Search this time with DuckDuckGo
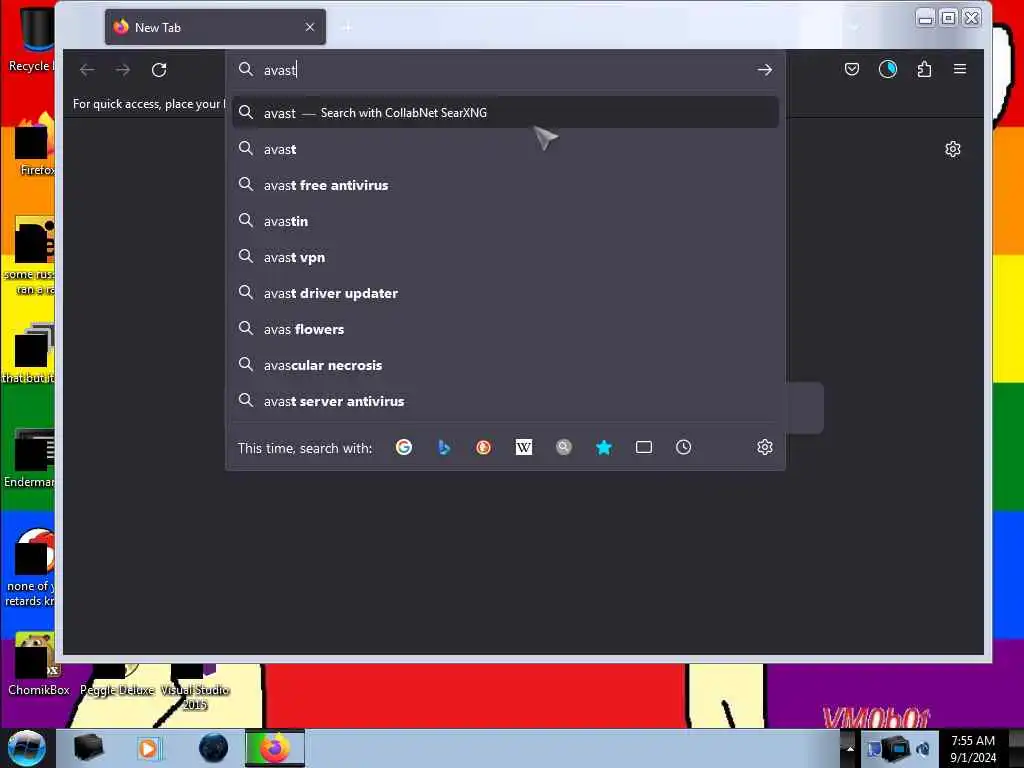The width and height of the screenshot is (1024, 768). coord(483,447)
